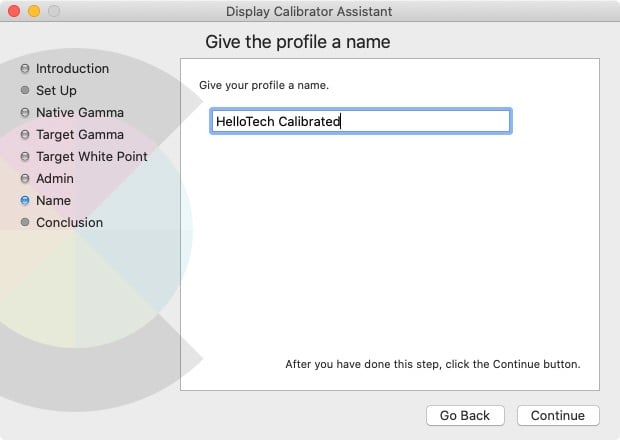Click the bullet beside Target White Point
Screen dimensions: 620x440
(25, 157)
